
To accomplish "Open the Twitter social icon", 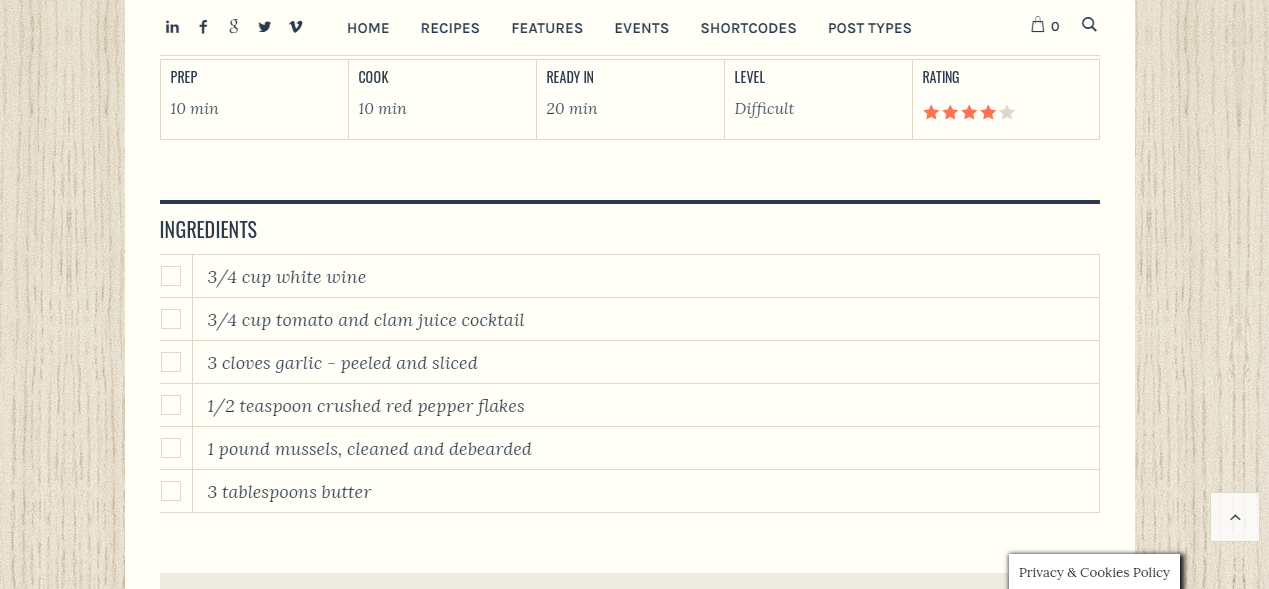I will click(264, 27).
